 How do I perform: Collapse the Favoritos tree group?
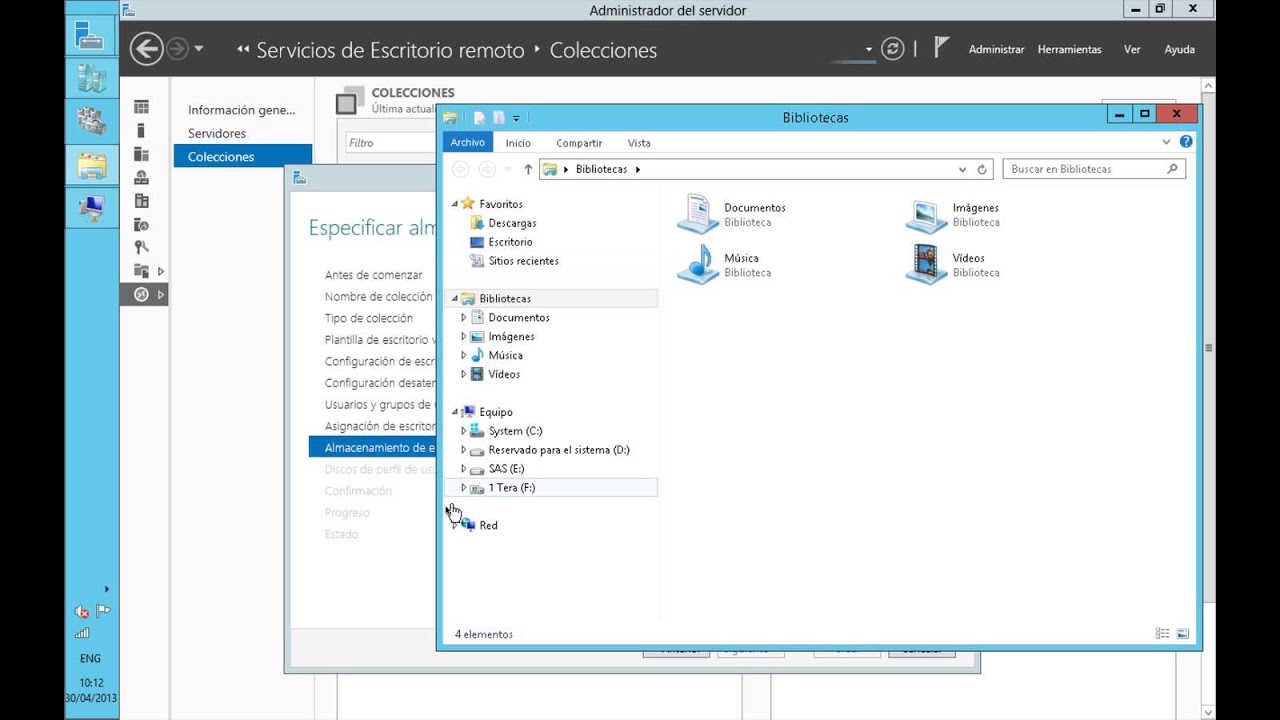click(454, 204)
